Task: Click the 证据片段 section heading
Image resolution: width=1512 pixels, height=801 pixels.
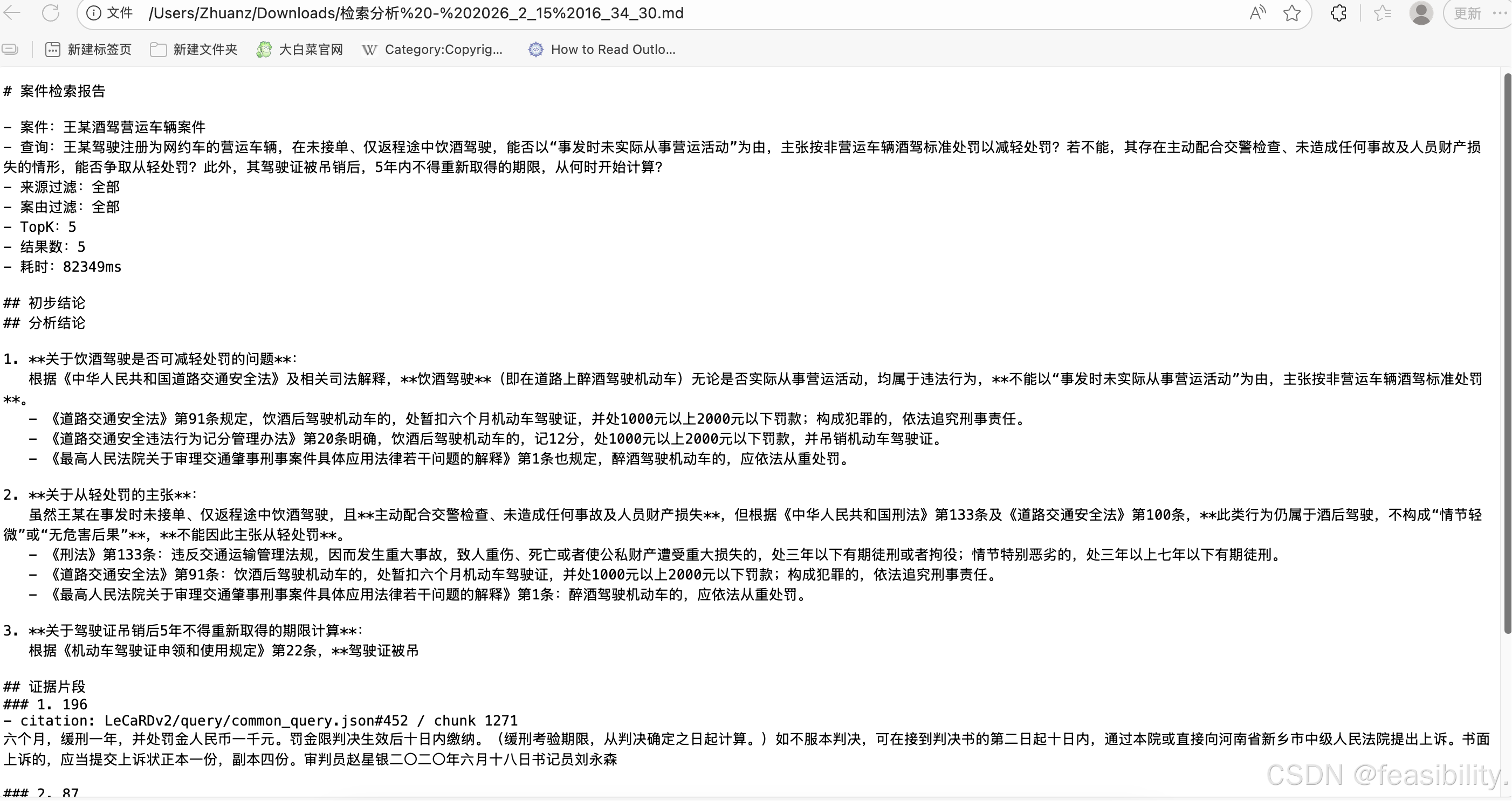Action: 57,686
